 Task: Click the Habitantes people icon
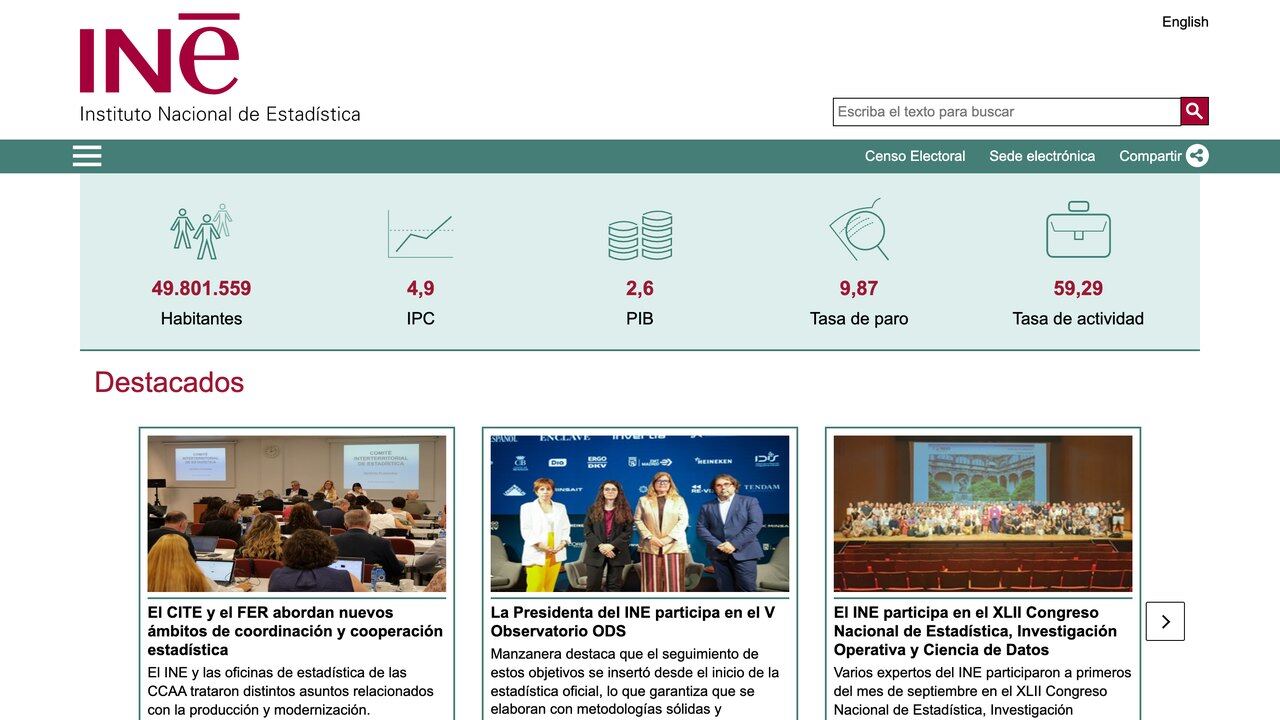pyautogui.click(x=201, y=232)
